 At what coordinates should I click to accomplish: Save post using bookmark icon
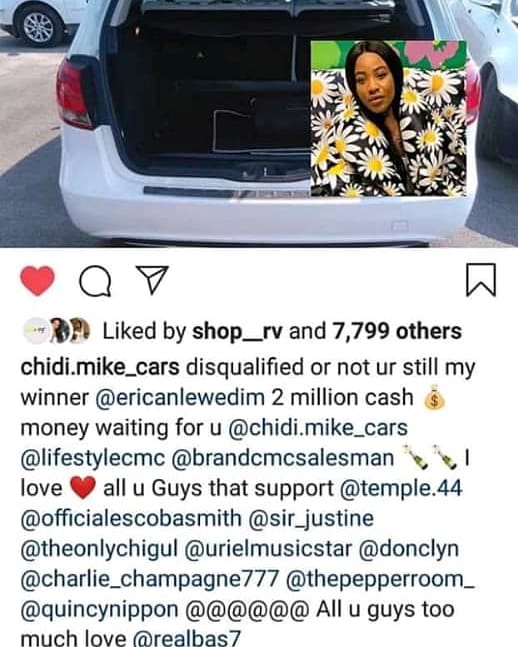point(481,280)
